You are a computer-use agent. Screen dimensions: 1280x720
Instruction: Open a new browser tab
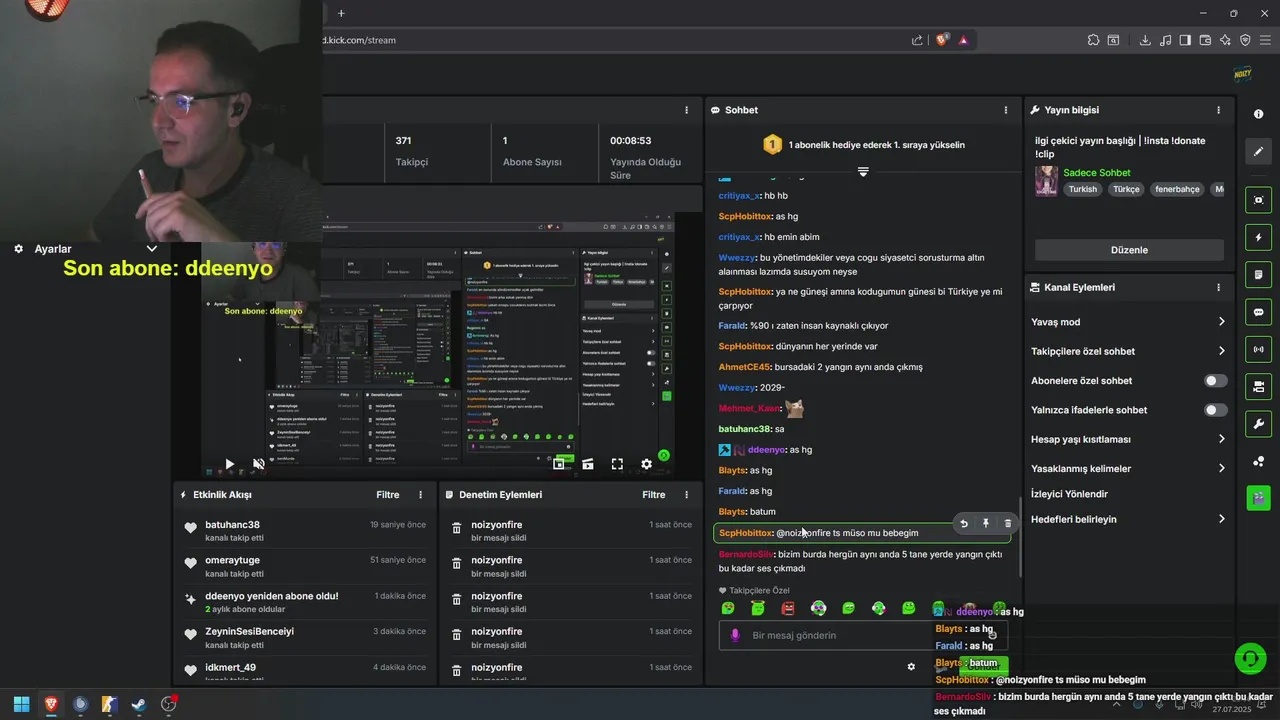point(340,13)
